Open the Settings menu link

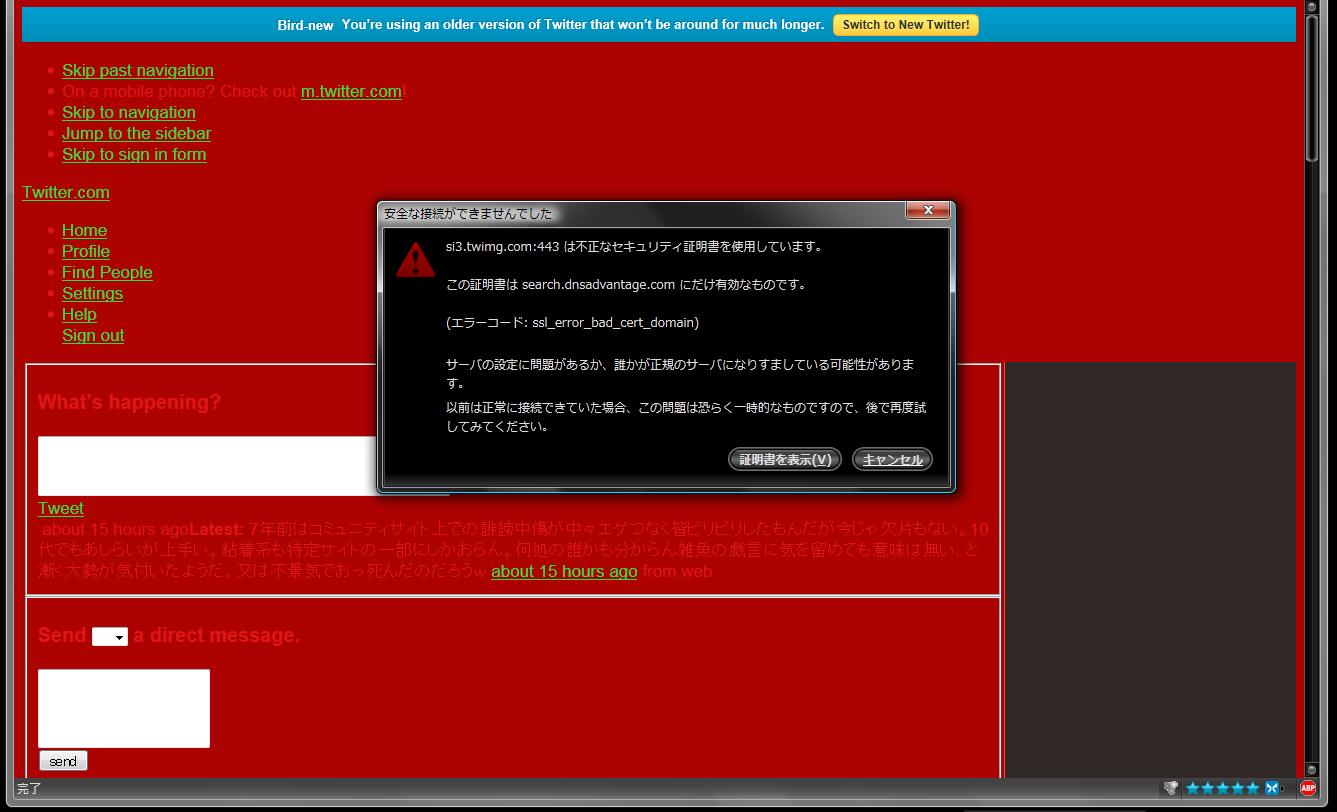(x=92, y=293)
